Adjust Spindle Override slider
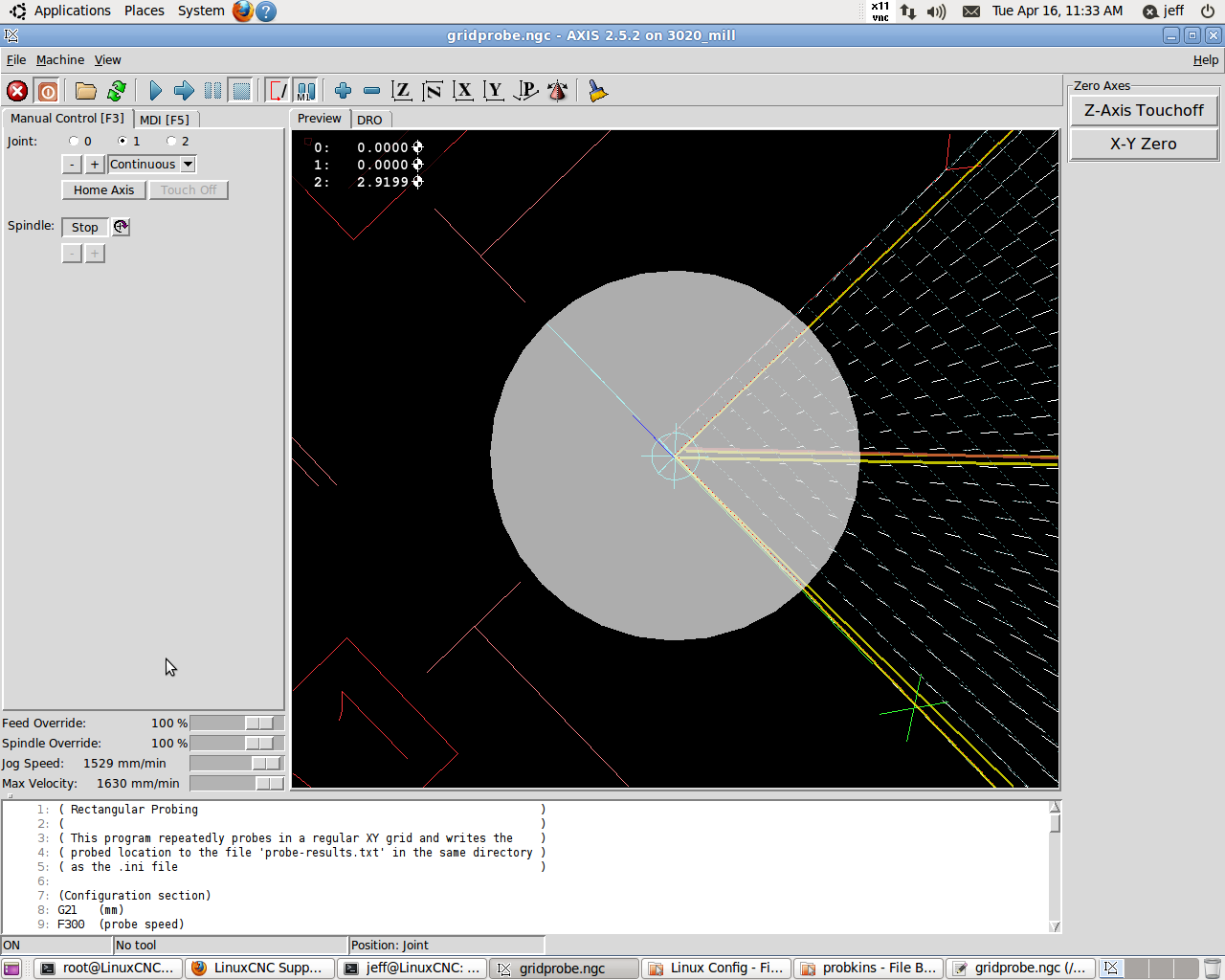The image size is (1225, 980). point(237,743)
